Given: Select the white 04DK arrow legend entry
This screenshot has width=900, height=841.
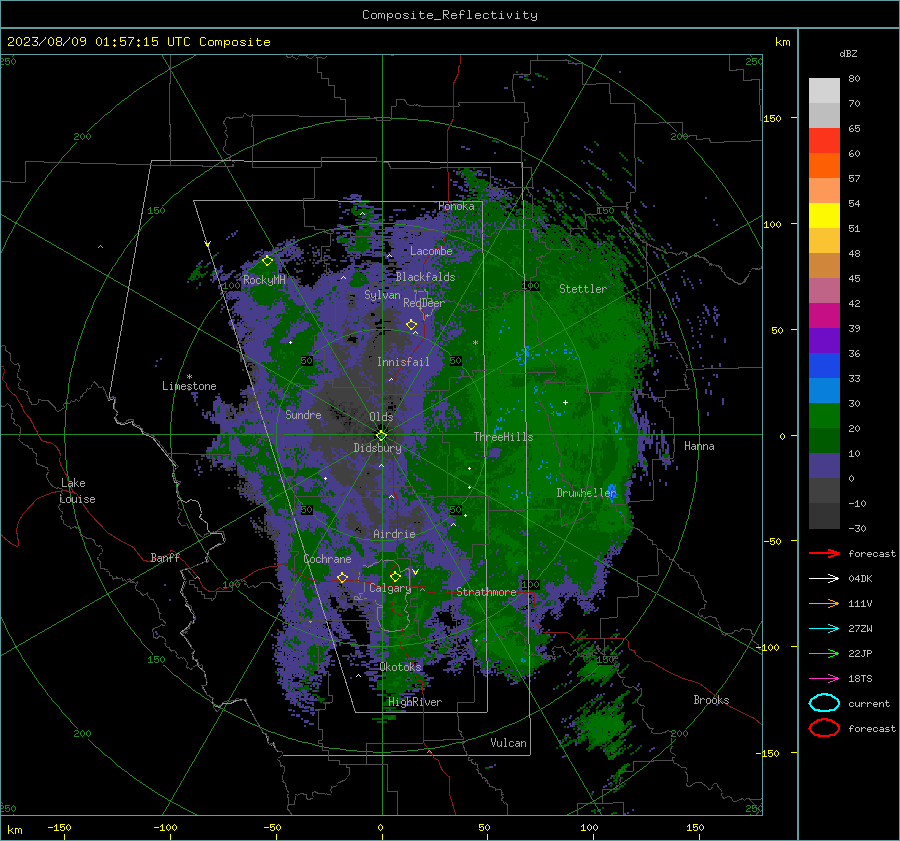Looking at the screenshot, I should [824, 578].
